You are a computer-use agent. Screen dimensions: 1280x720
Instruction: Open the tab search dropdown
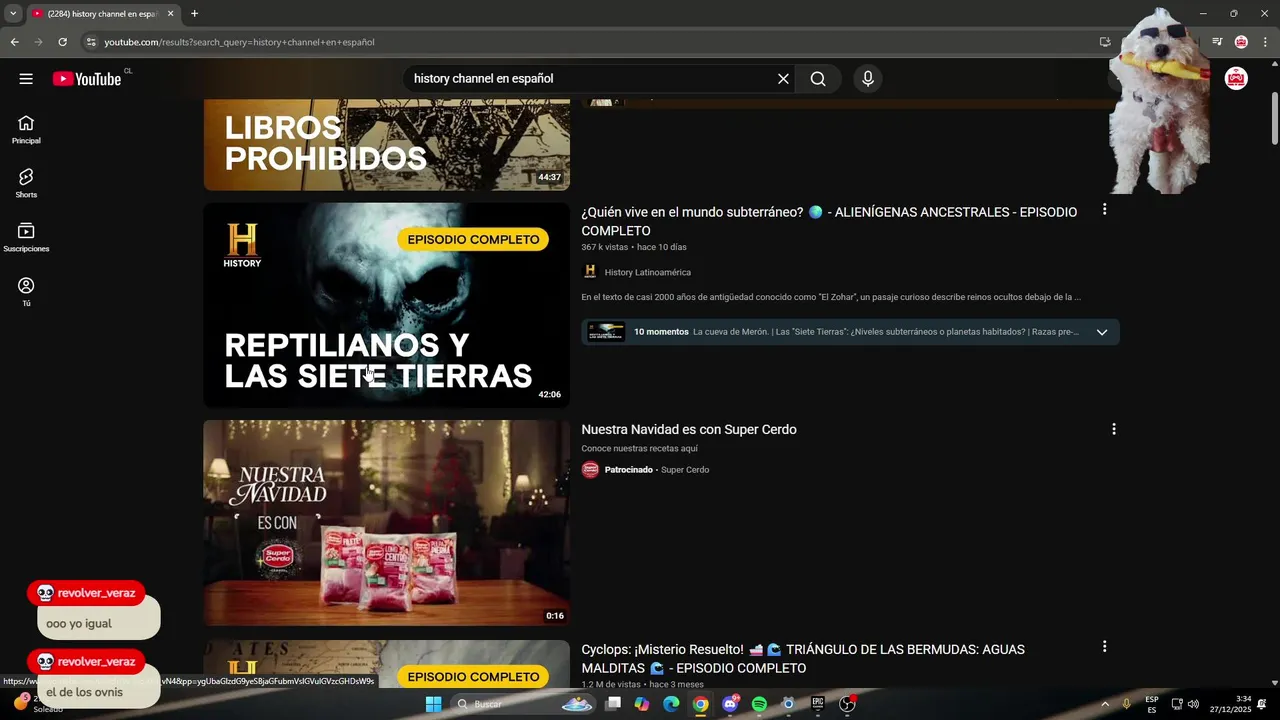point(13,14)
